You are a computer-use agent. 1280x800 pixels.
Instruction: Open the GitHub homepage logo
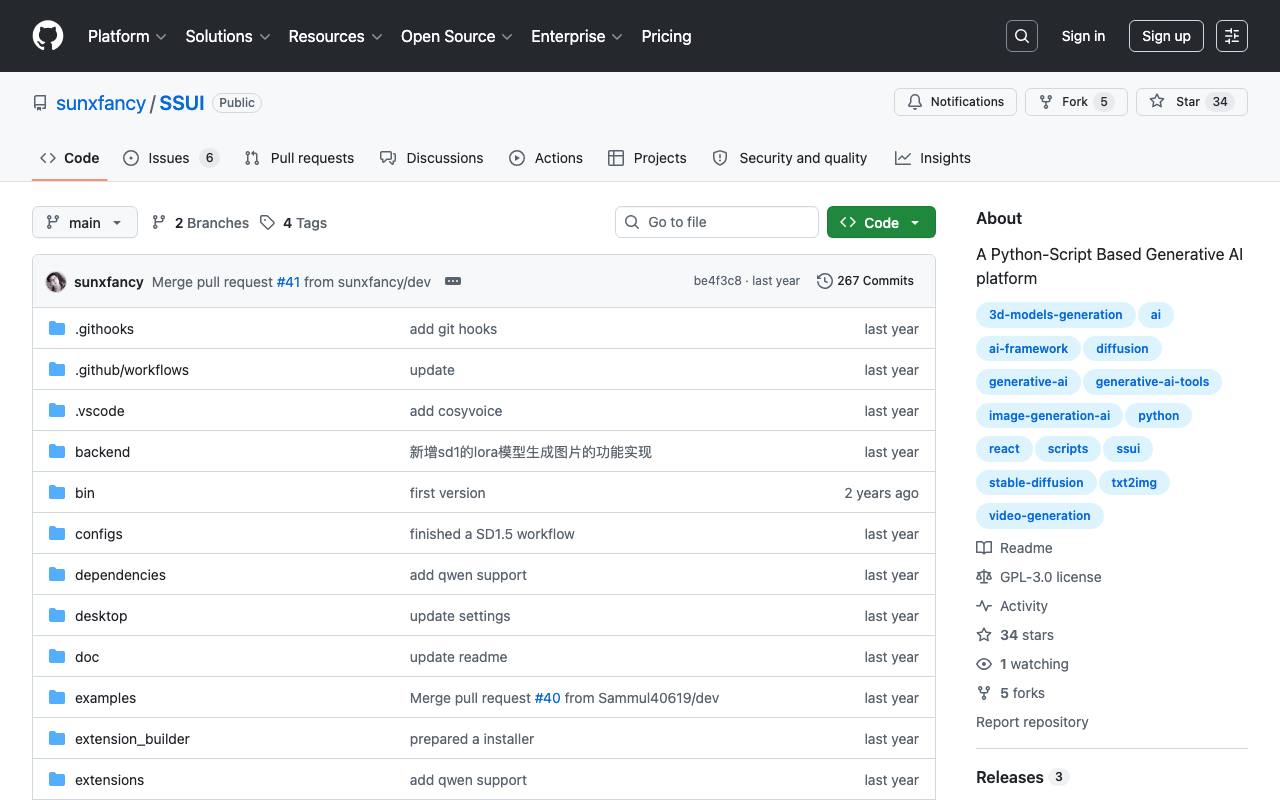(48, 36)
